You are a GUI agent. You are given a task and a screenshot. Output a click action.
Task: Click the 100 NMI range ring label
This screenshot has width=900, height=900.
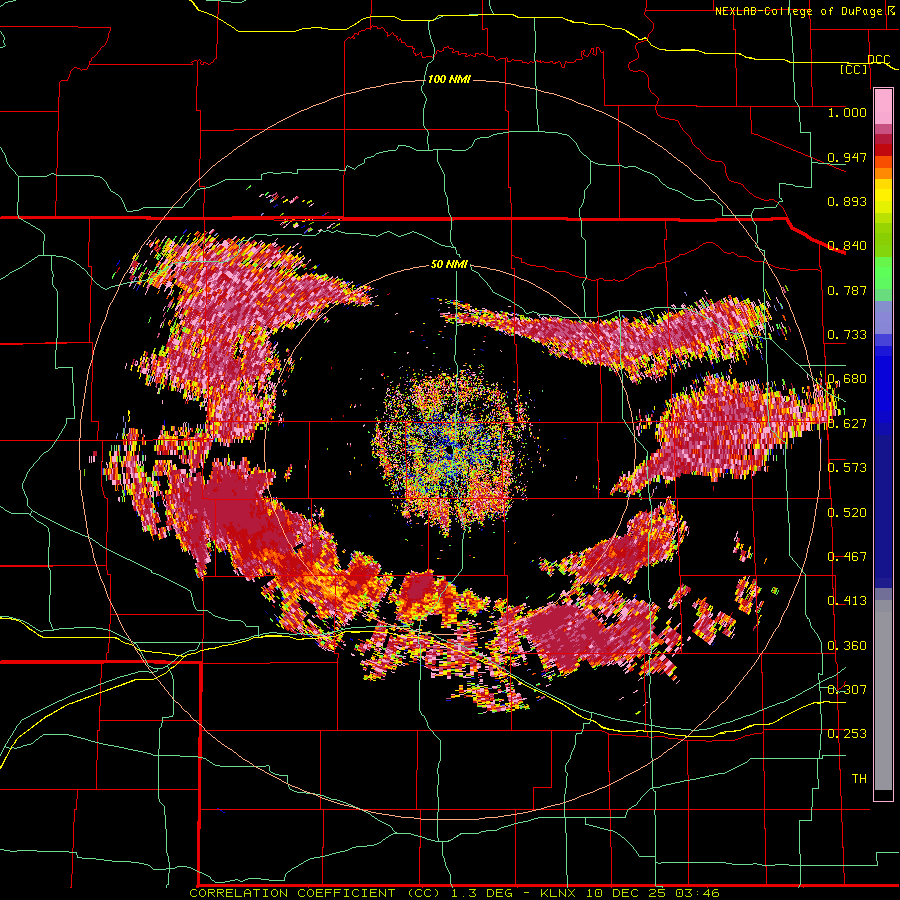(449, 79)
